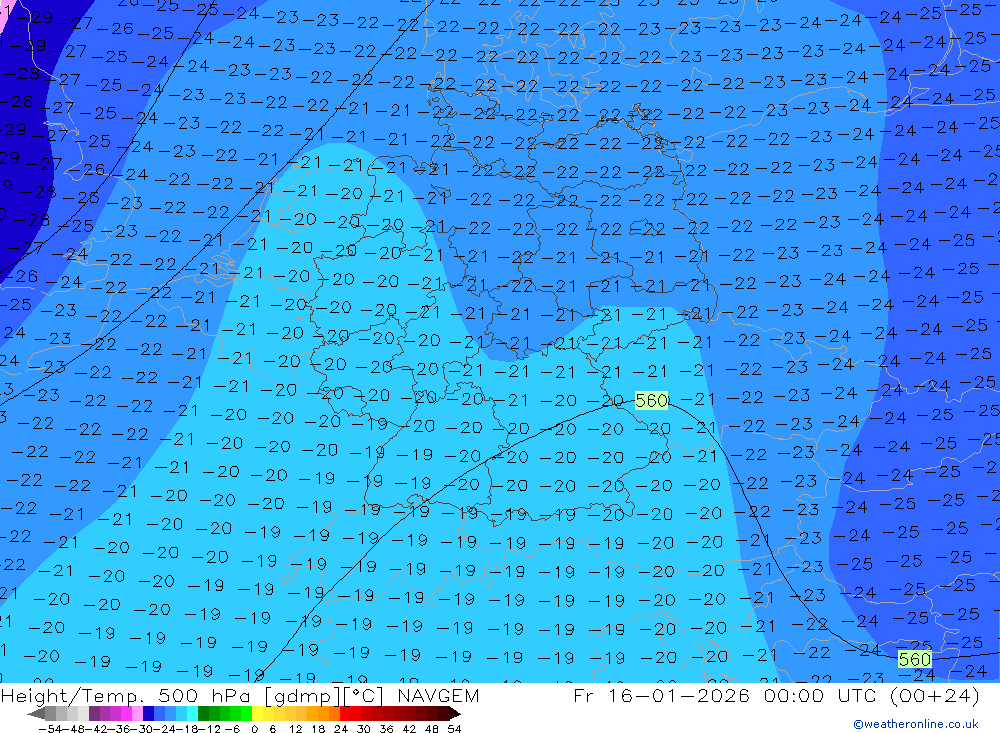Click the '00:00 UTC' time text

click(x=822, y=695)
